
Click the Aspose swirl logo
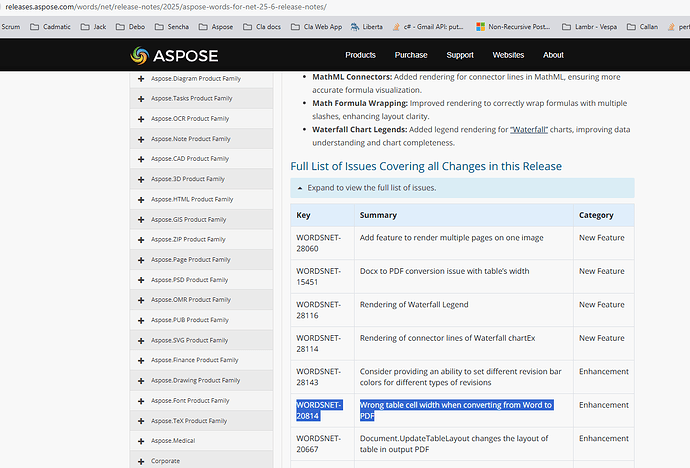(x=139, y=55)
